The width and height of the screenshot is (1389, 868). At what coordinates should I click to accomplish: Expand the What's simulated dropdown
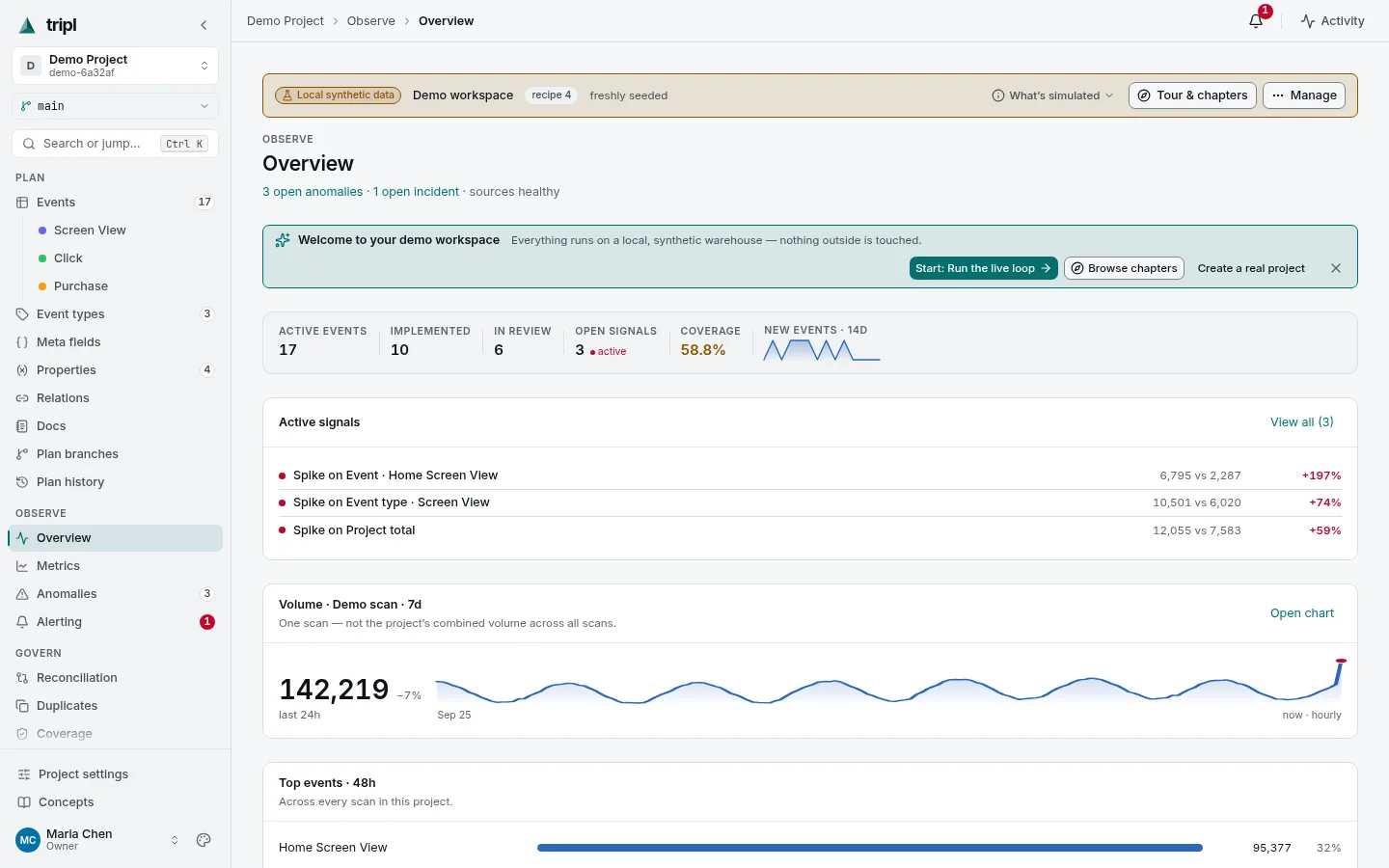tap(1052, 95)
